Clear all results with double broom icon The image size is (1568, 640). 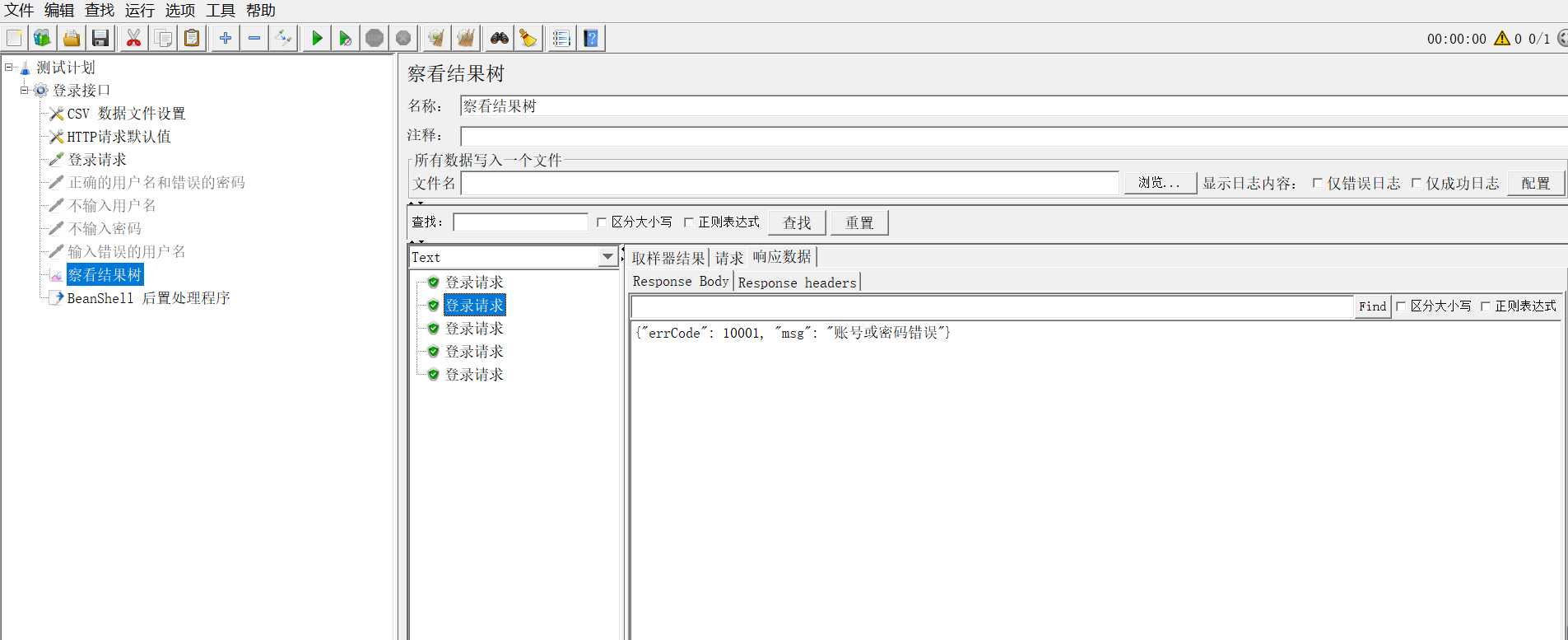pos(466,38)
